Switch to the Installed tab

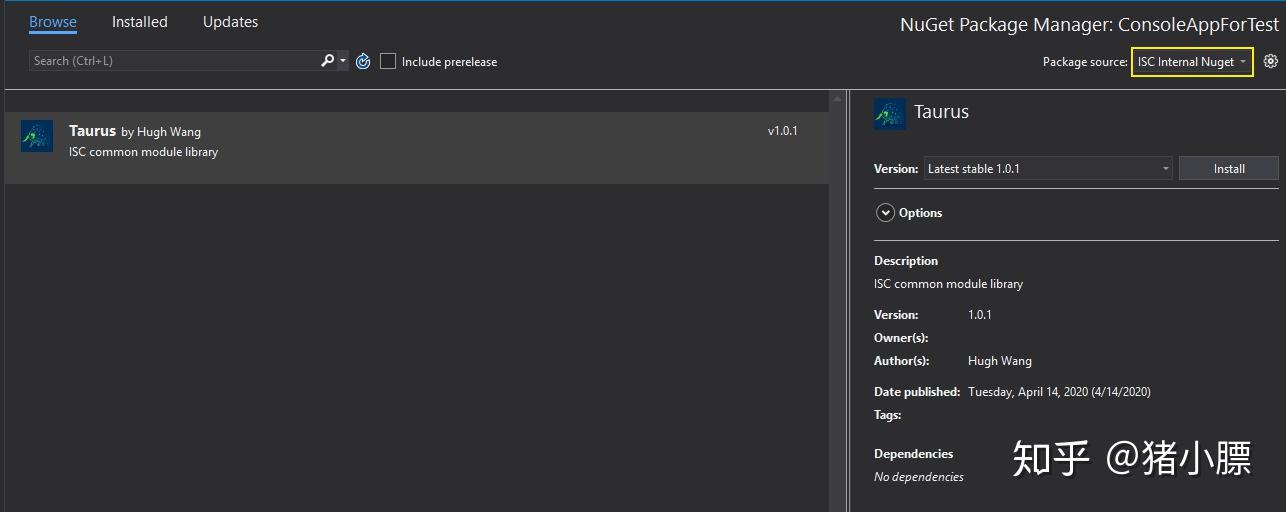tap(140, 22)
